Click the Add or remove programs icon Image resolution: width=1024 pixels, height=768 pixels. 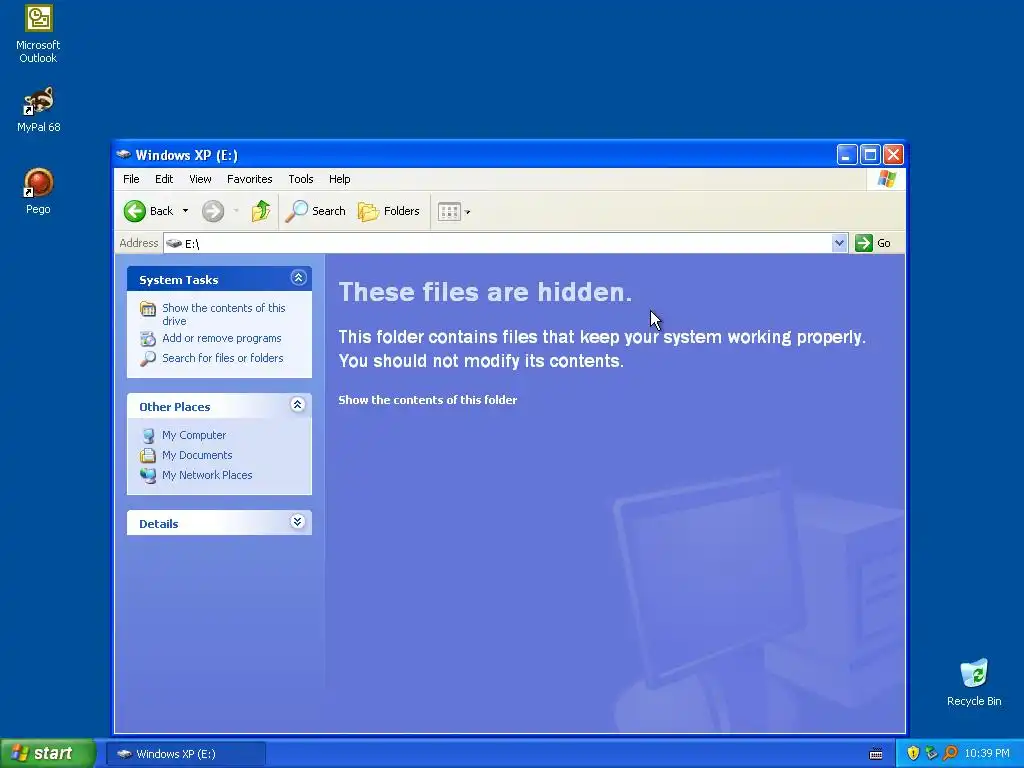148,338
